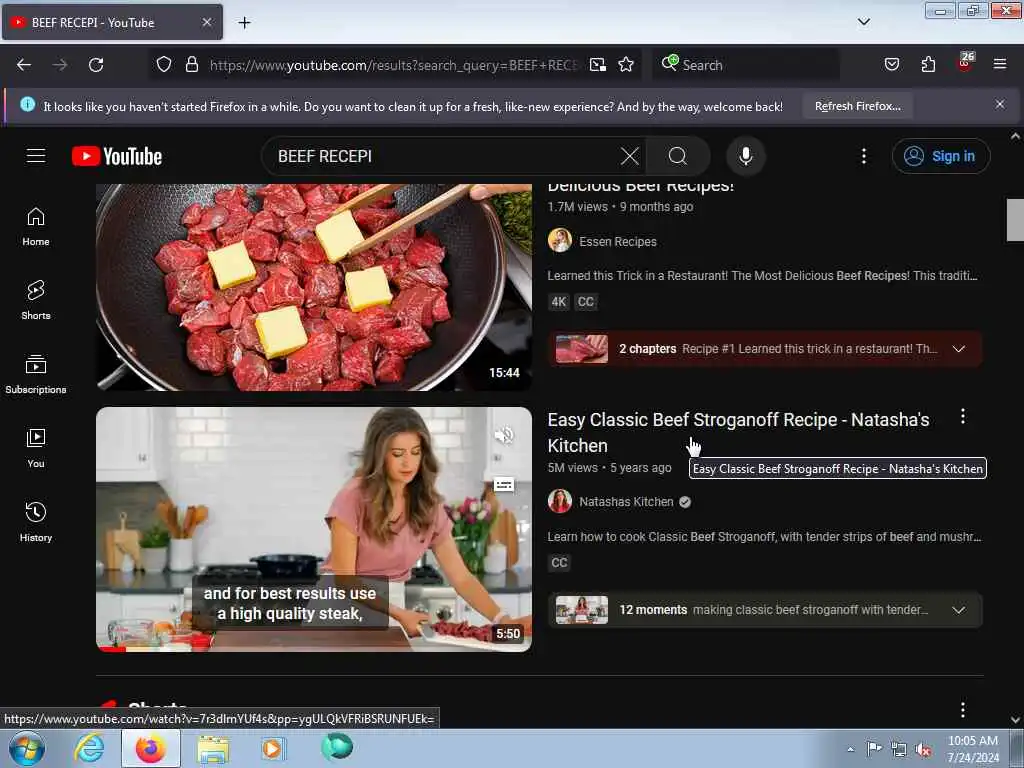The height and width of the screenshot is (768, 1024).
Task: Show site security padlock info
Action: tap(191, 64)
